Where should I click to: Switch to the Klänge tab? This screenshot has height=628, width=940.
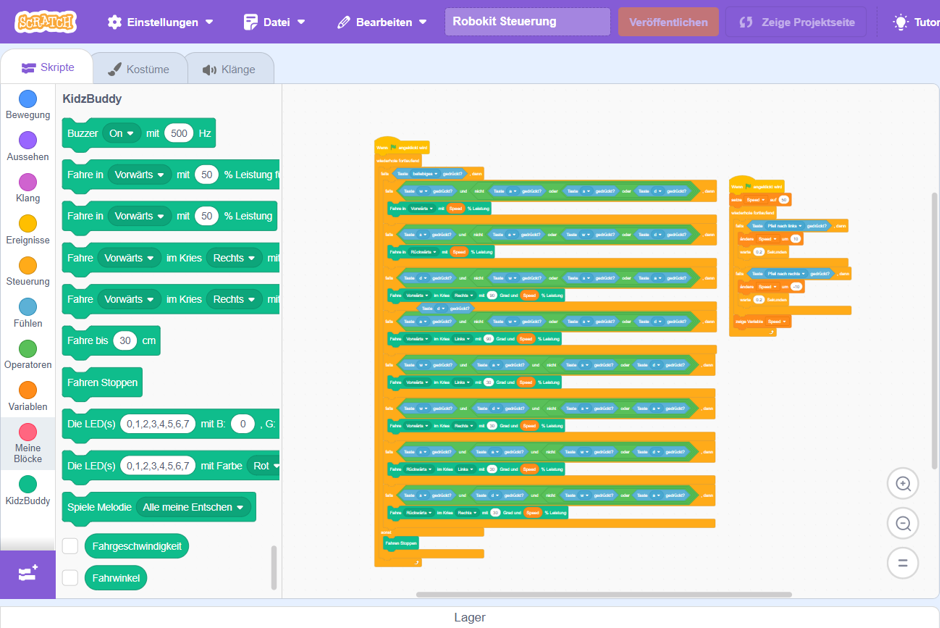point(229,69)
